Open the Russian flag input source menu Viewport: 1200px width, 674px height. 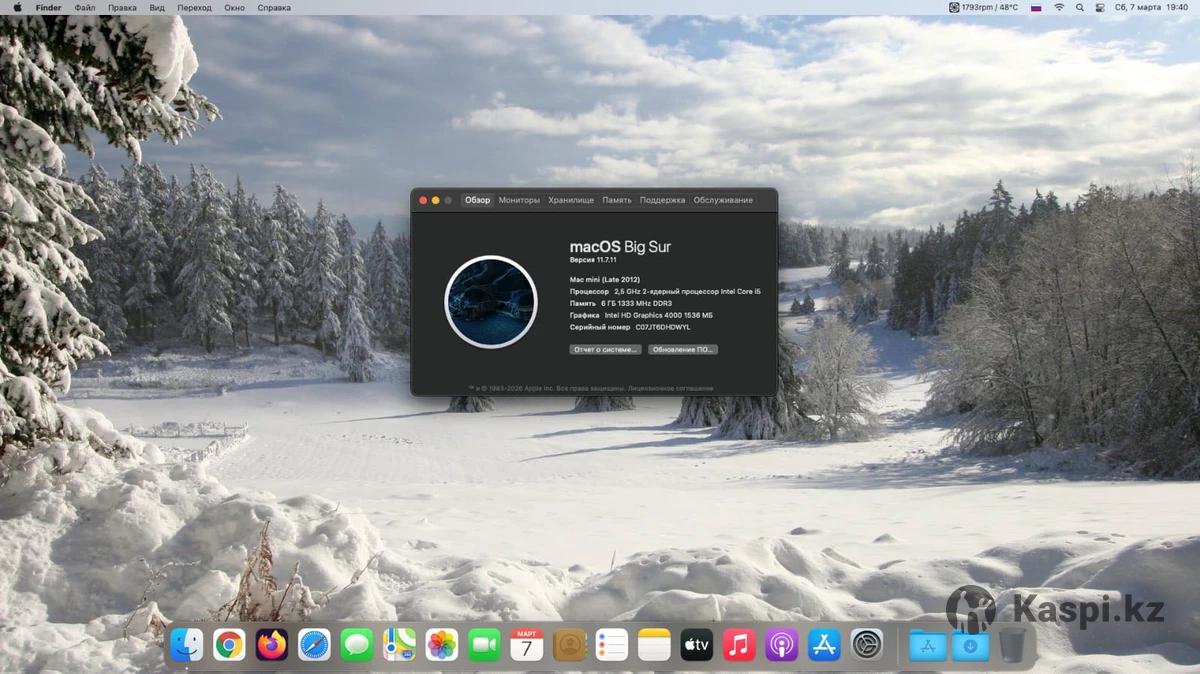pos(1036,7)
